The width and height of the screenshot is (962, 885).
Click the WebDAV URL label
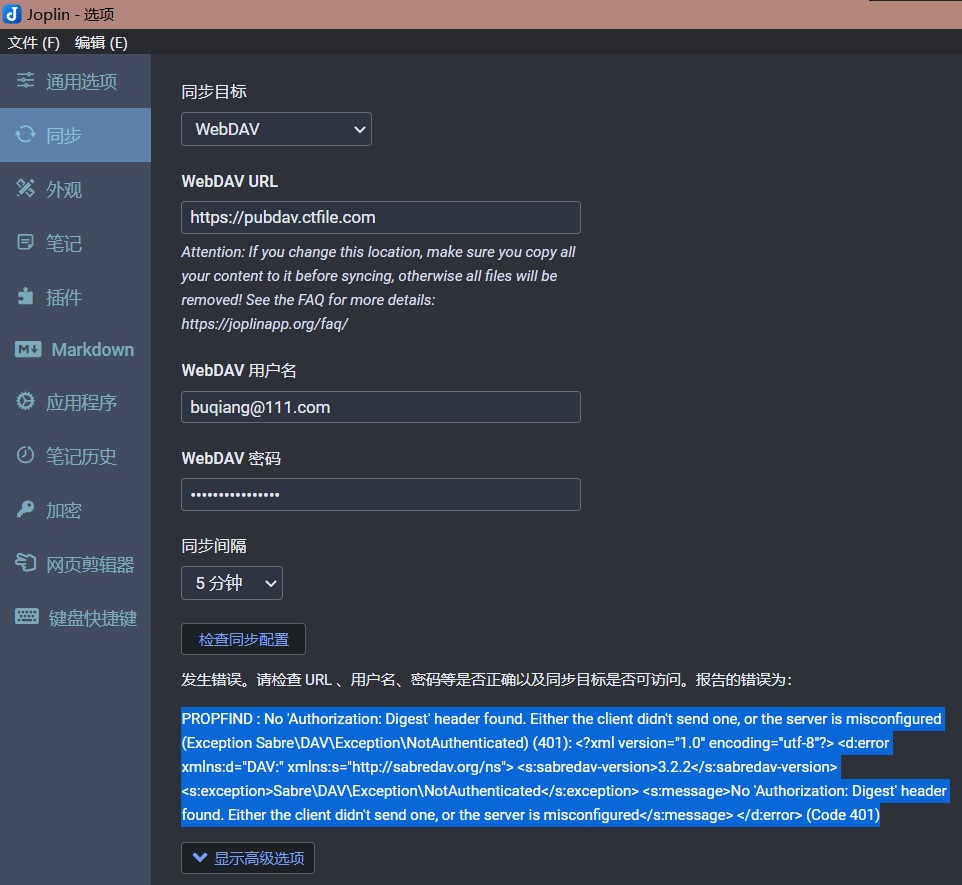[229, 181]
